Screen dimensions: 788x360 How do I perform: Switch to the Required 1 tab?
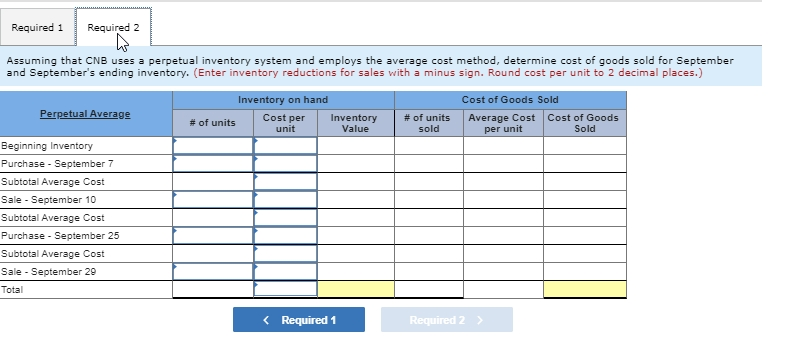37,27
